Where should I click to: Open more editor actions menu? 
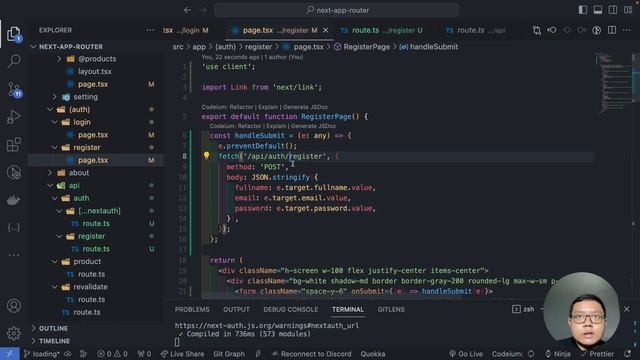(x=627, y=30)
